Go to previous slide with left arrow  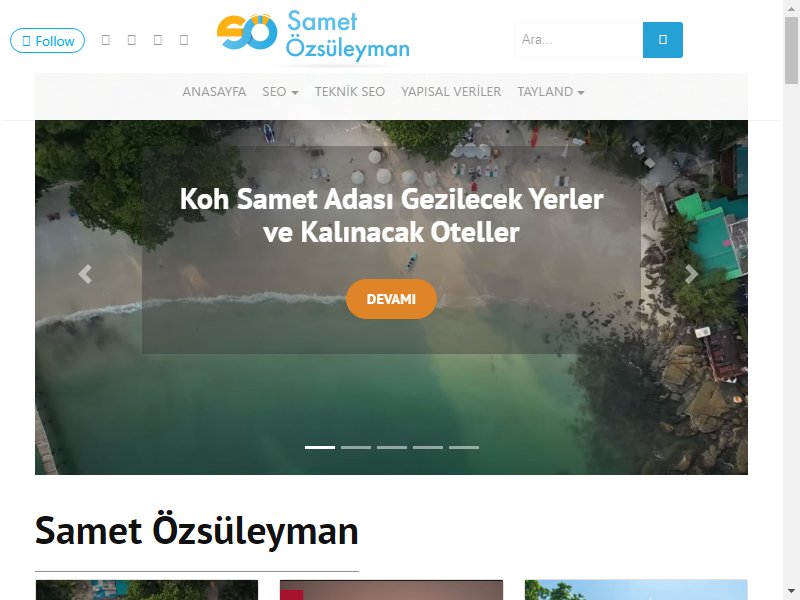85,274
